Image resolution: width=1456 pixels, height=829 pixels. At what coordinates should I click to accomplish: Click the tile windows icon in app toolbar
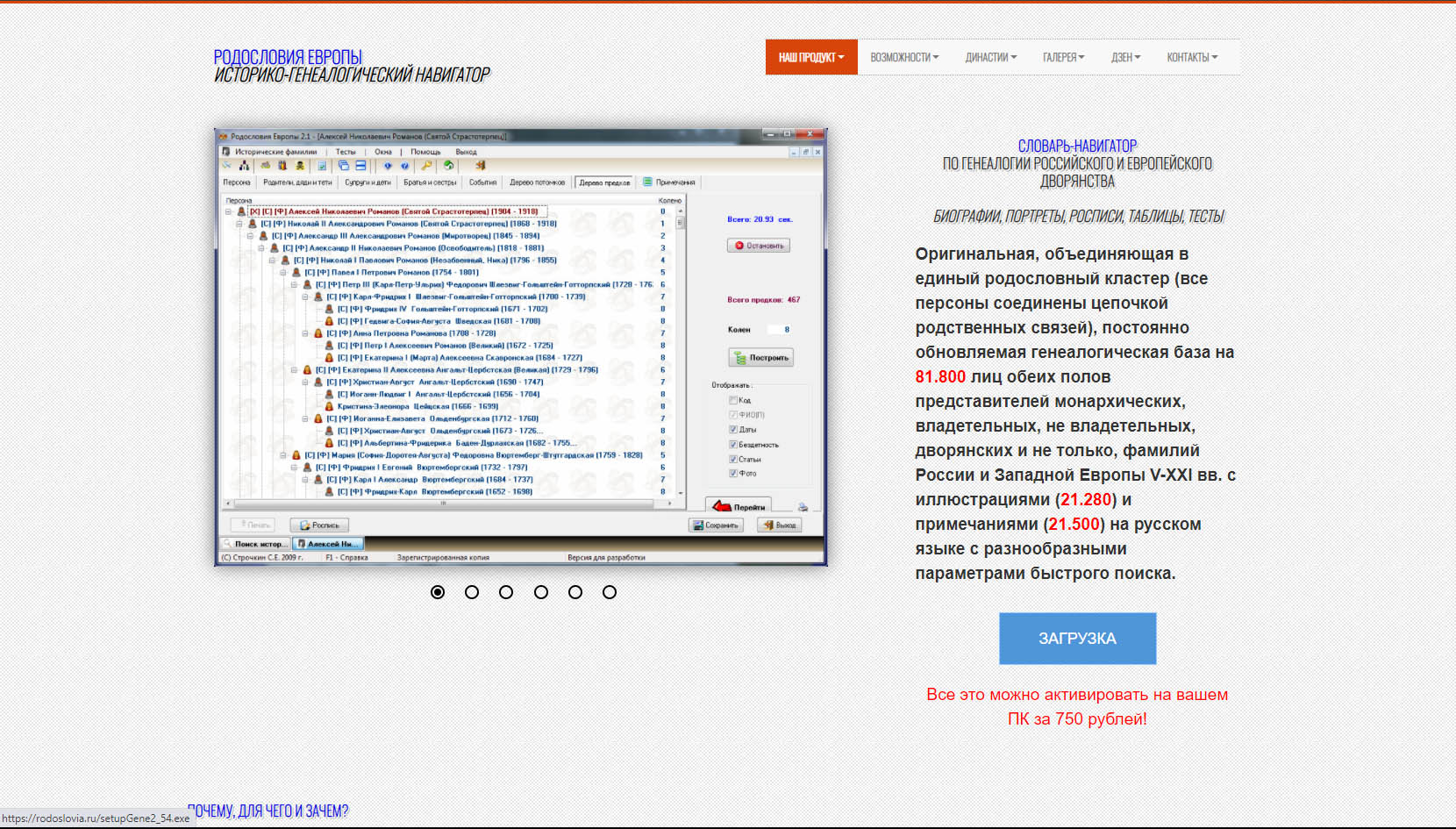click(360, 165)
